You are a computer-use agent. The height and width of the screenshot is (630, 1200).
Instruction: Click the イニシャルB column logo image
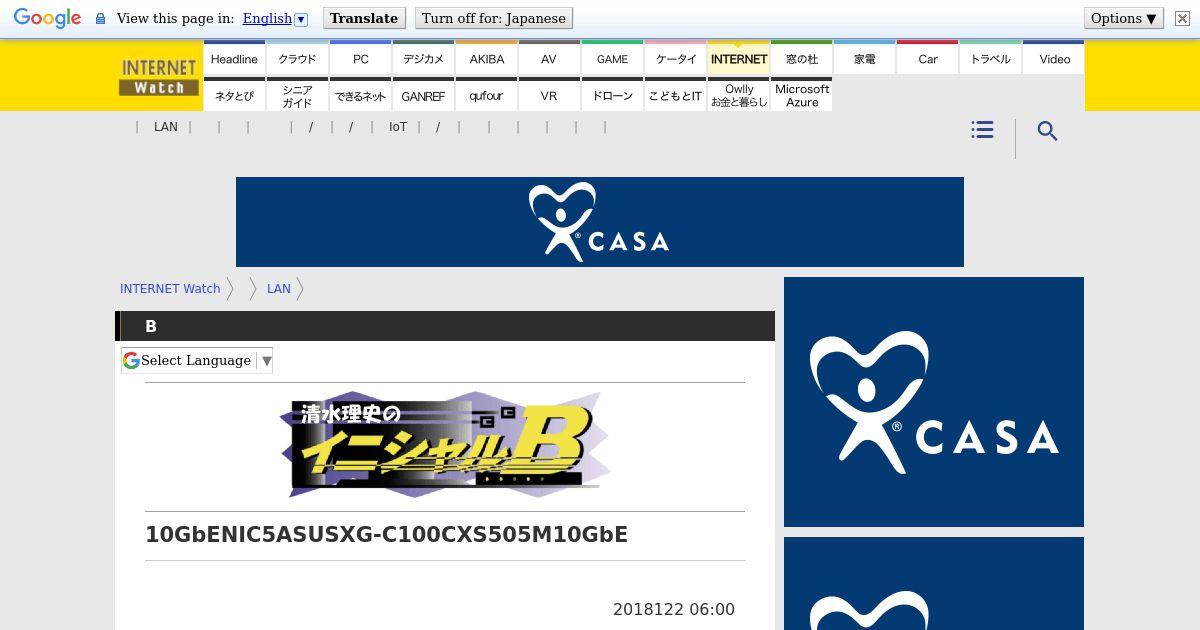[445, 444]
